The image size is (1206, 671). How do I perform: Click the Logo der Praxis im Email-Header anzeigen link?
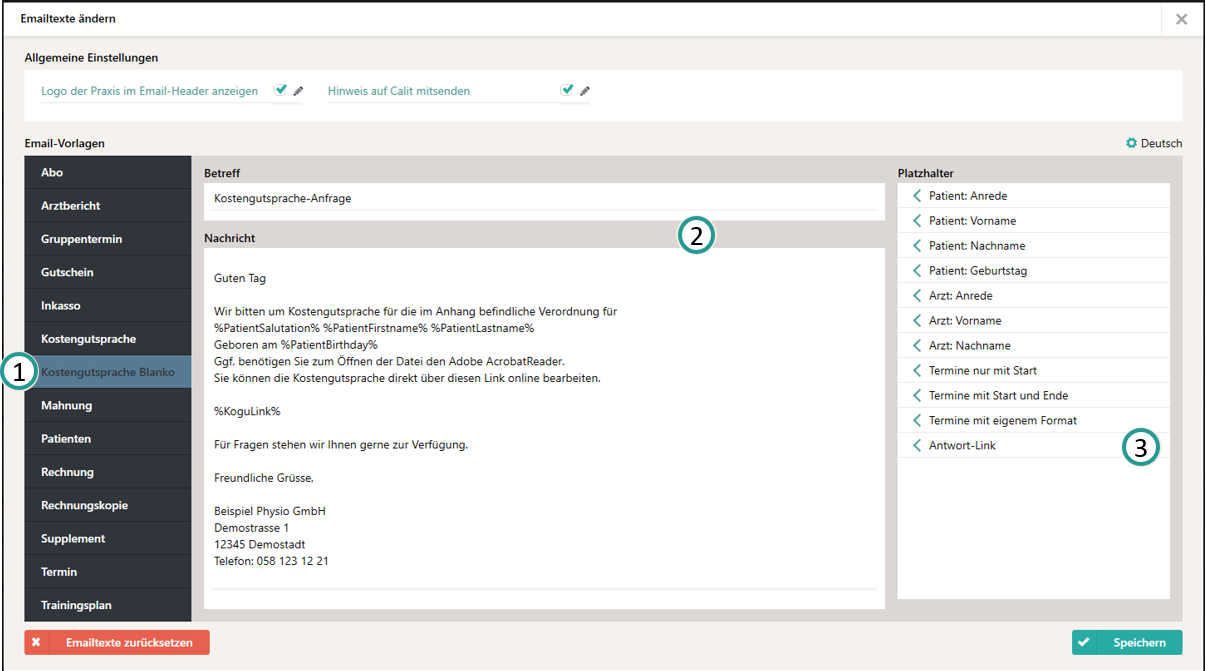coord(149,91)
